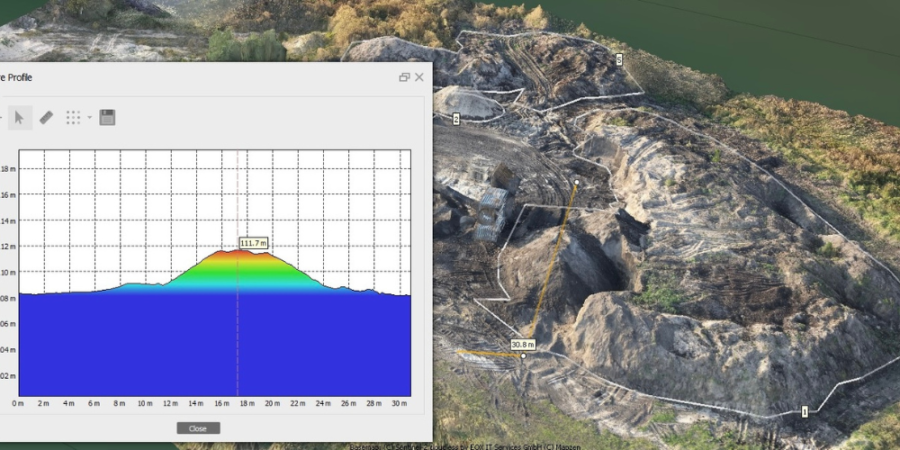Click the blue base area of the chart

coord(215,345)
